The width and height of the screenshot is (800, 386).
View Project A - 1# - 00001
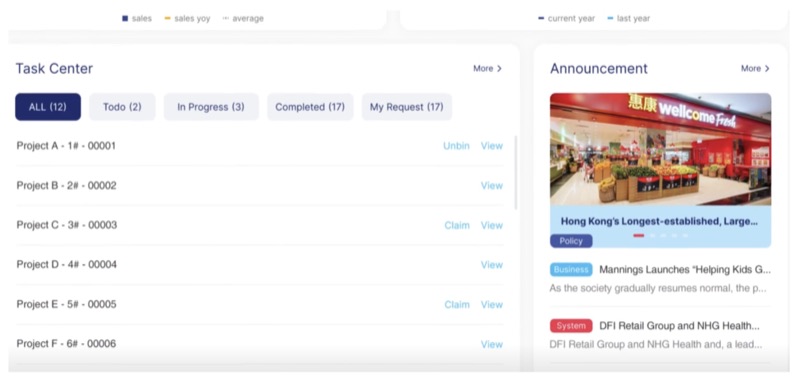pos(492,146)
